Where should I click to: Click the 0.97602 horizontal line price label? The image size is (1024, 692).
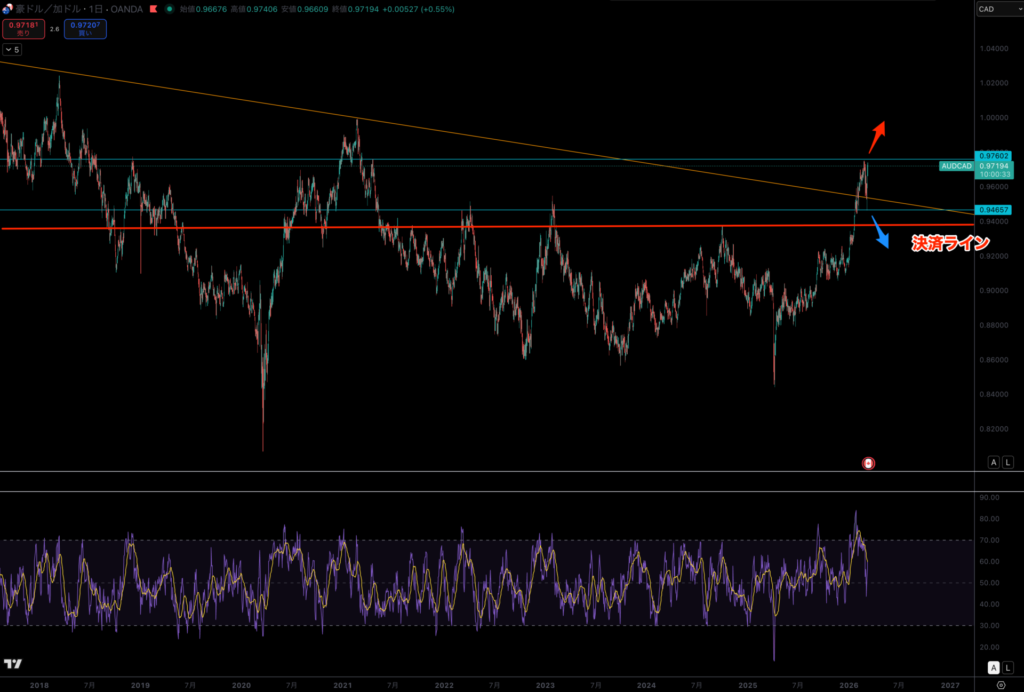(994, 155)
